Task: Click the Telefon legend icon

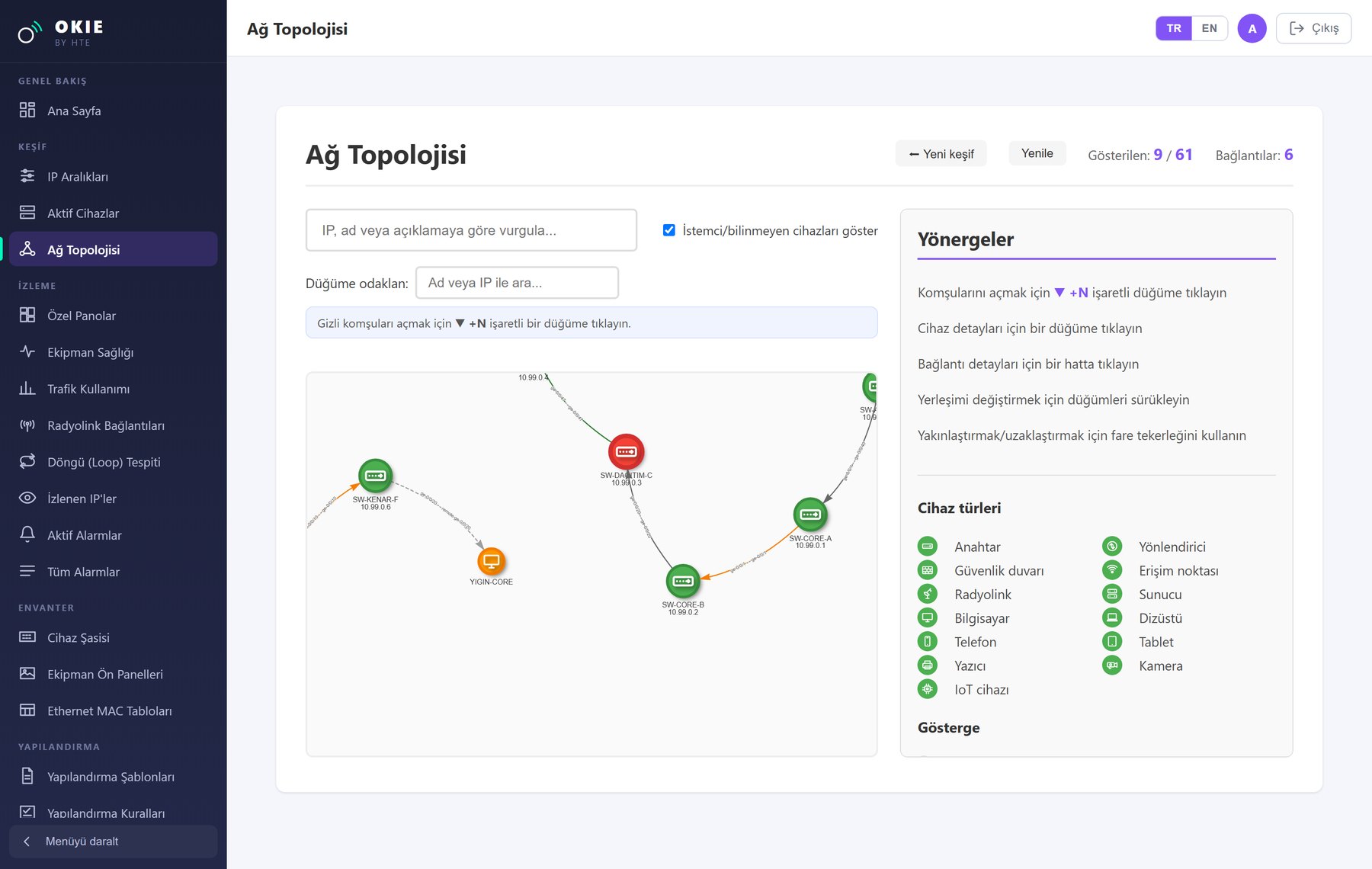Action: [x=928, y=642]
